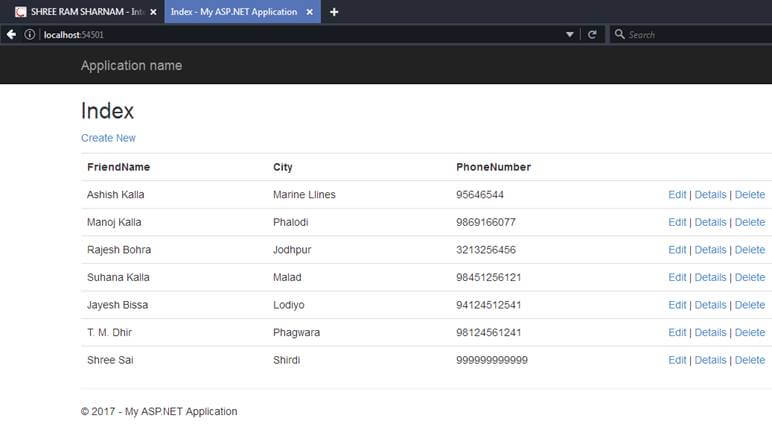This screenshot has width=772, height=424.
Task: Open the Create New link
Action: [x=108, y=138]
